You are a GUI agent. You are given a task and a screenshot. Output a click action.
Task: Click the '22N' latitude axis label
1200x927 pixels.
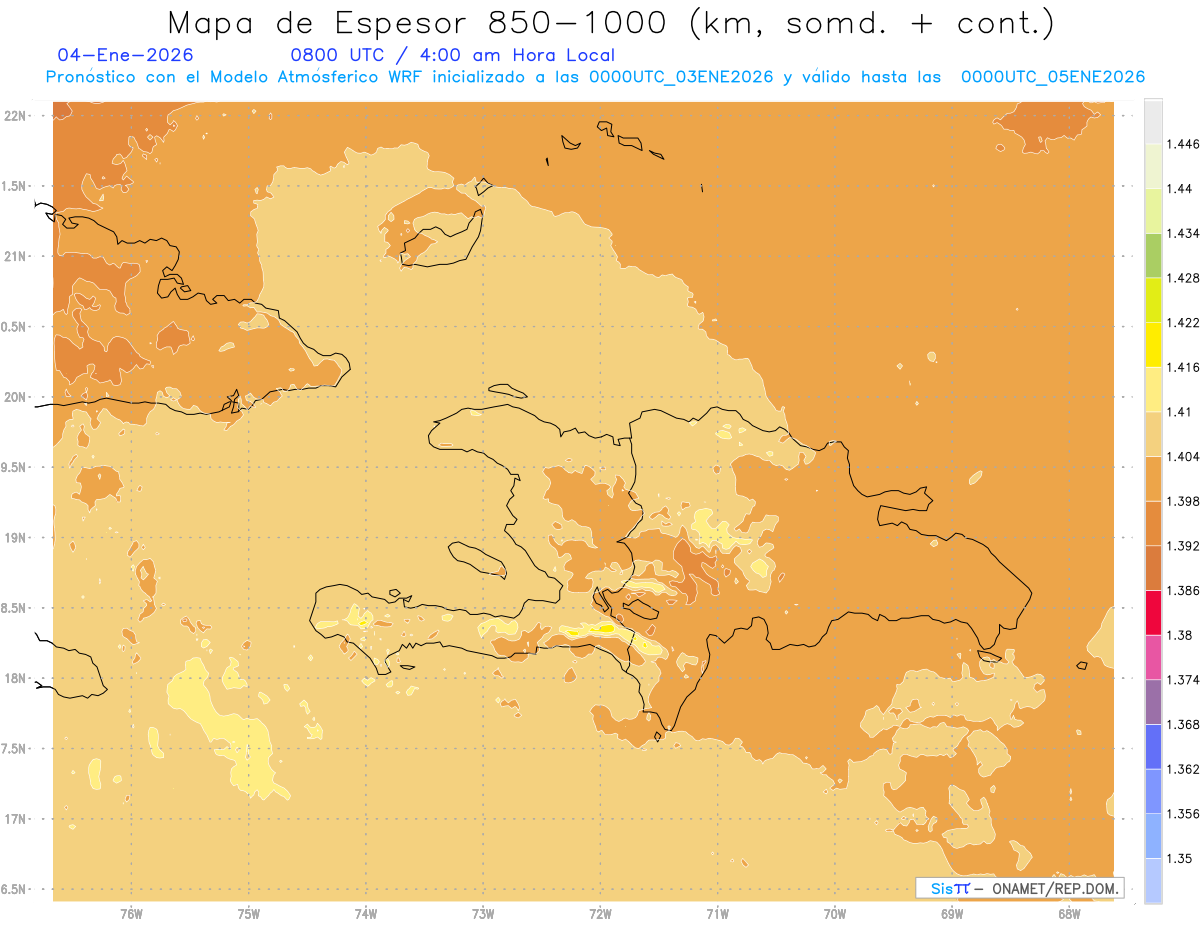click(15, 116)
